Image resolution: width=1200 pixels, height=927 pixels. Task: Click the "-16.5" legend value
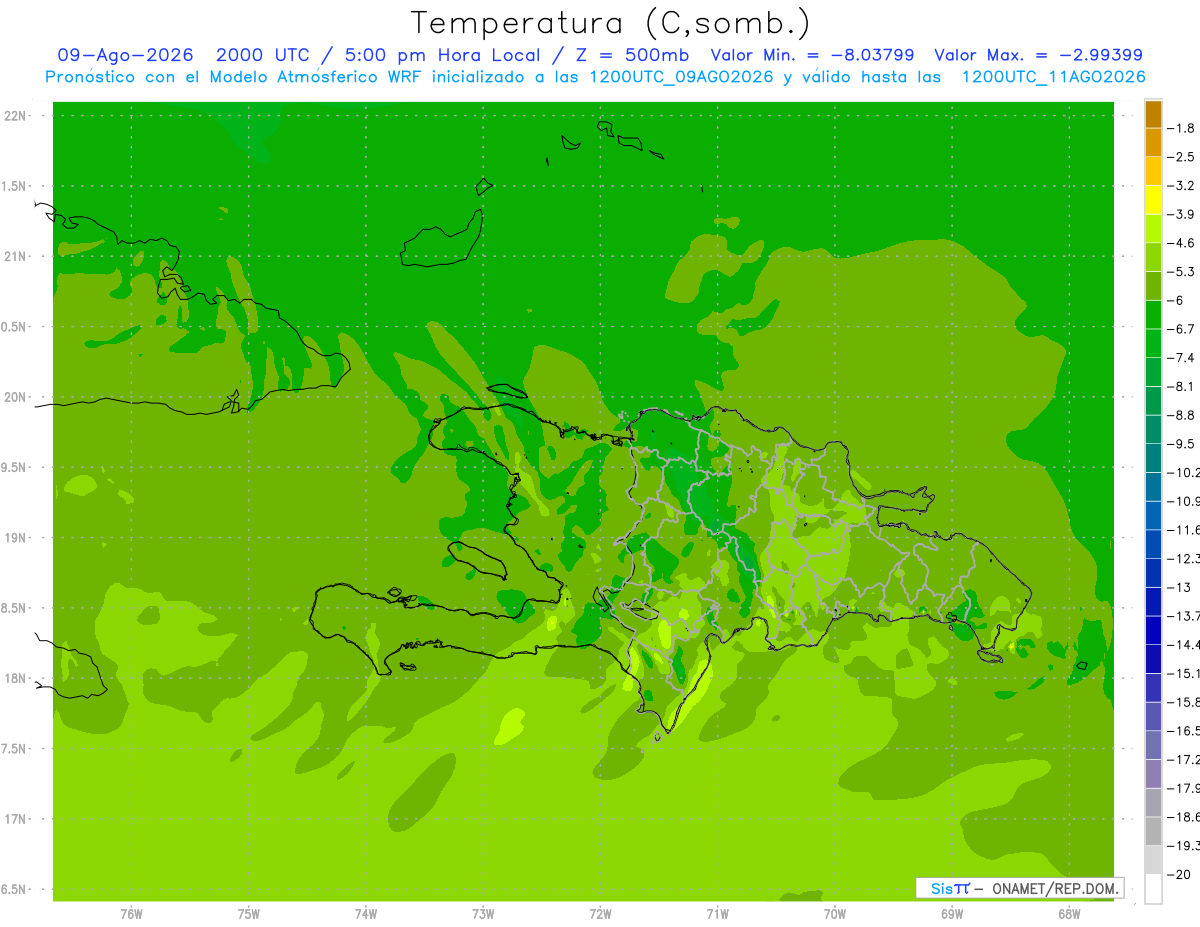coord(1184,731)
